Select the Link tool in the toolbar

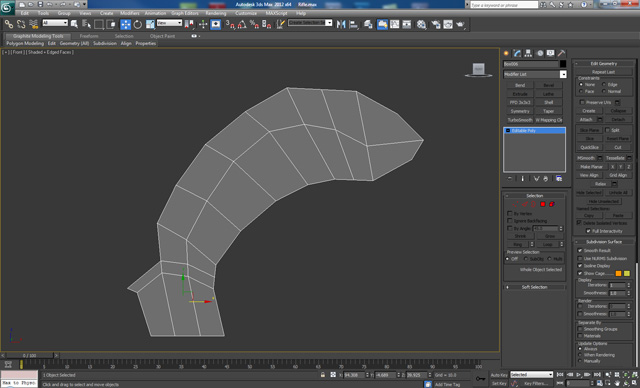[x=9, y=24]
